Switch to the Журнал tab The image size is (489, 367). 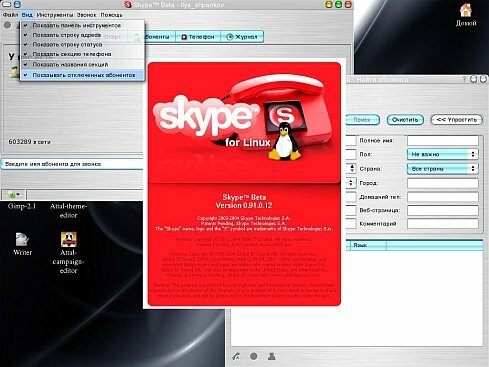point(242,37)
